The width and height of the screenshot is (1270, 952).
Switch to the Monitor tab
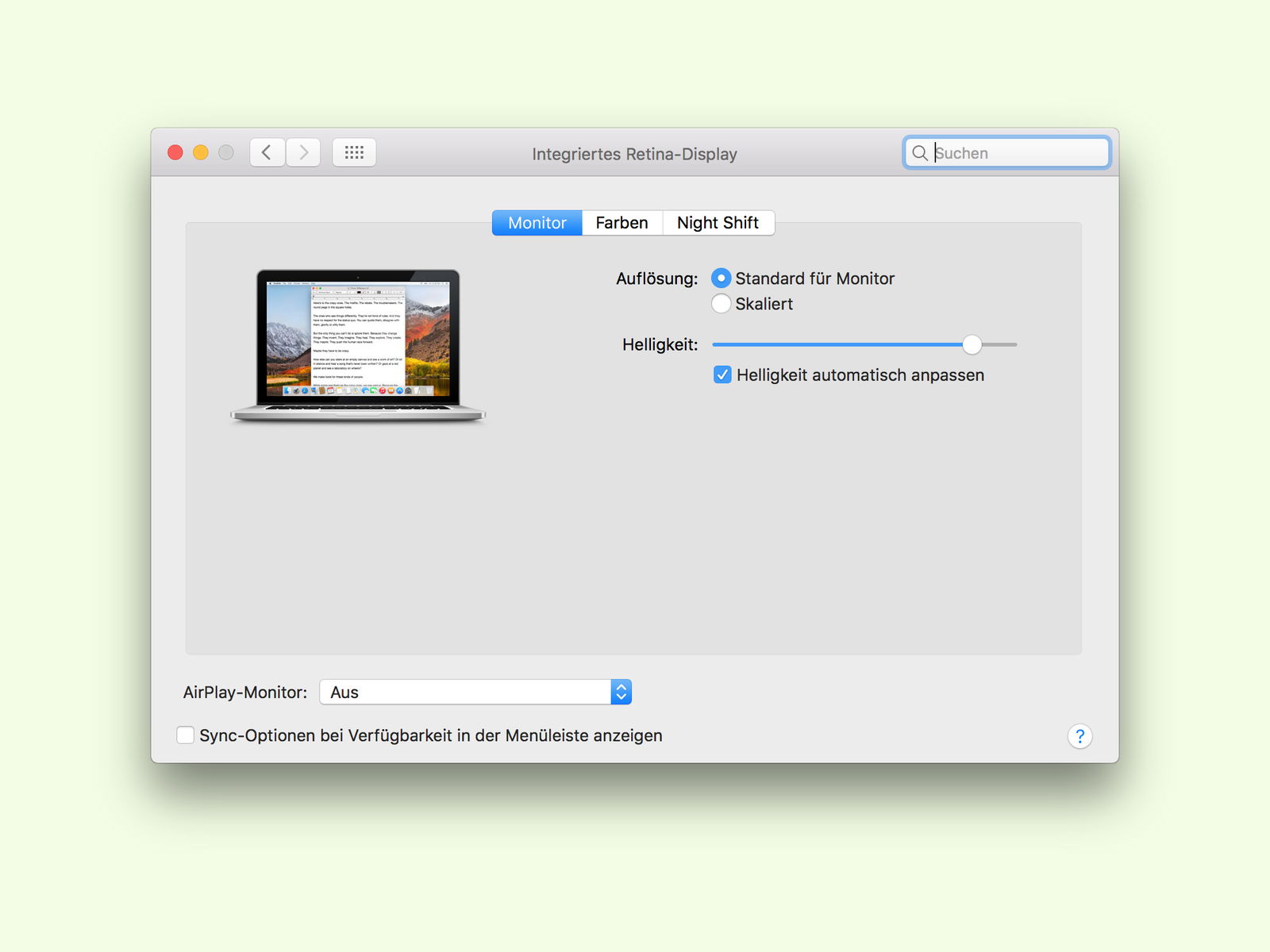tap(537, 223)
